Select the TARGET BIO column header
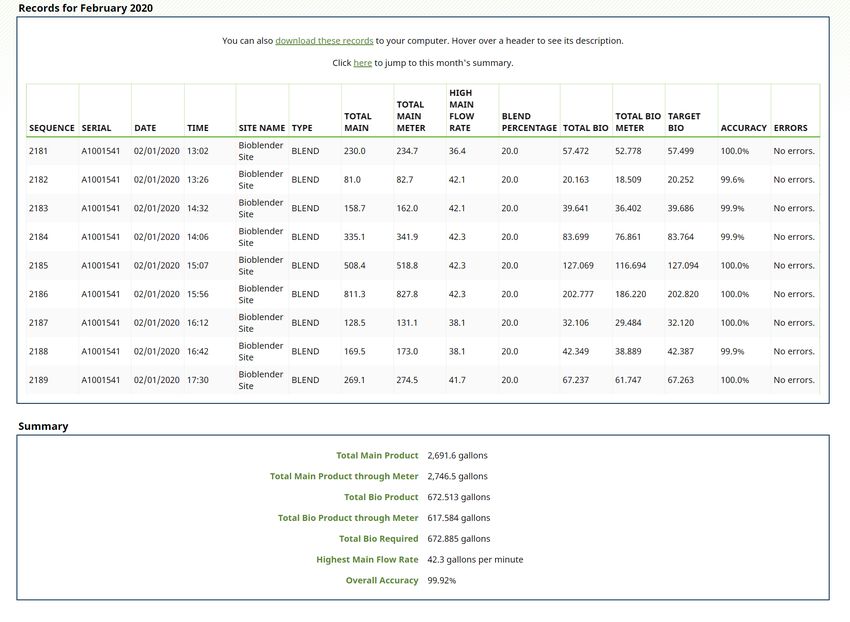The image size is (850, 622). 684,122
